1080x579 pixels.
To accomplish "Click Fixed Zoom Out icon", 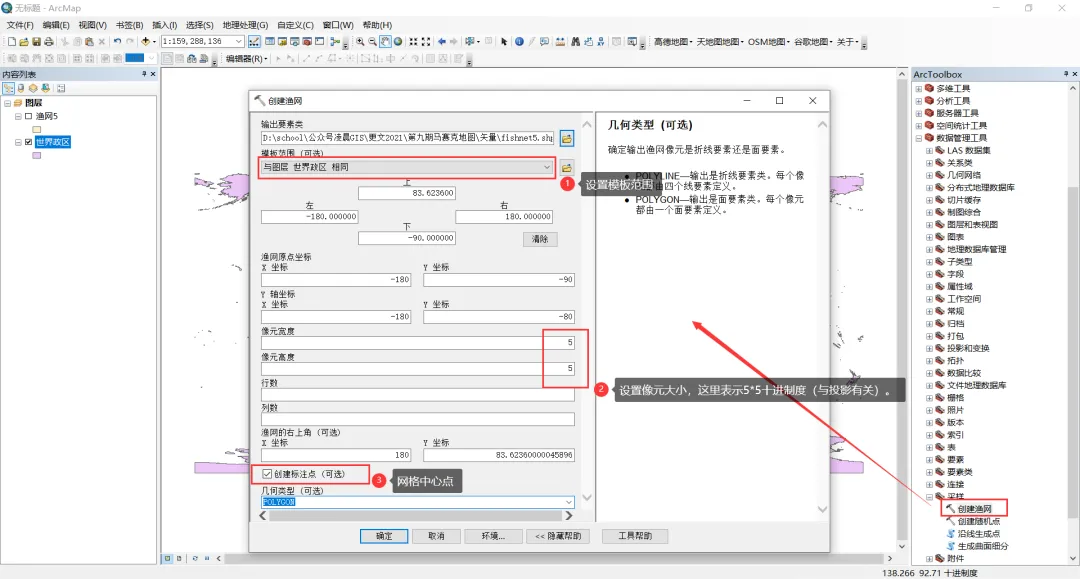I will point(426,42).
